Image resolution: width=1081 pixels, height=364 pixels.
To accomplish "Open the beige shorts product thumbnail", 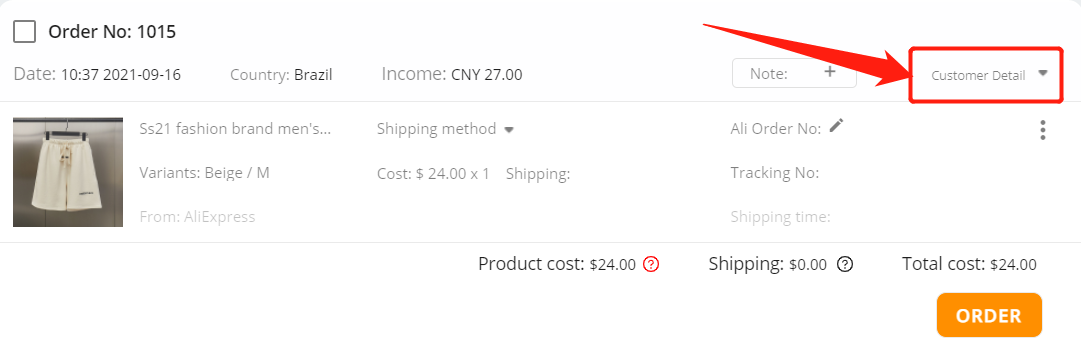I will (x=68, y=172).
